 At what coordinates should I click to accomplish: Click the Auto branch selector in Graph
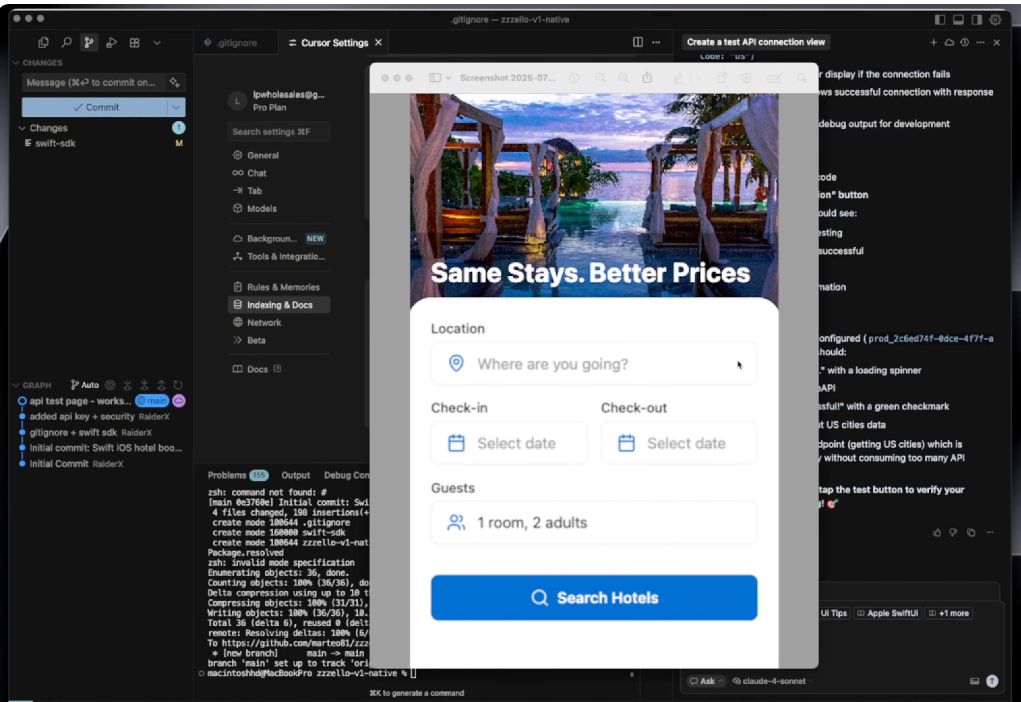point(85,385)
